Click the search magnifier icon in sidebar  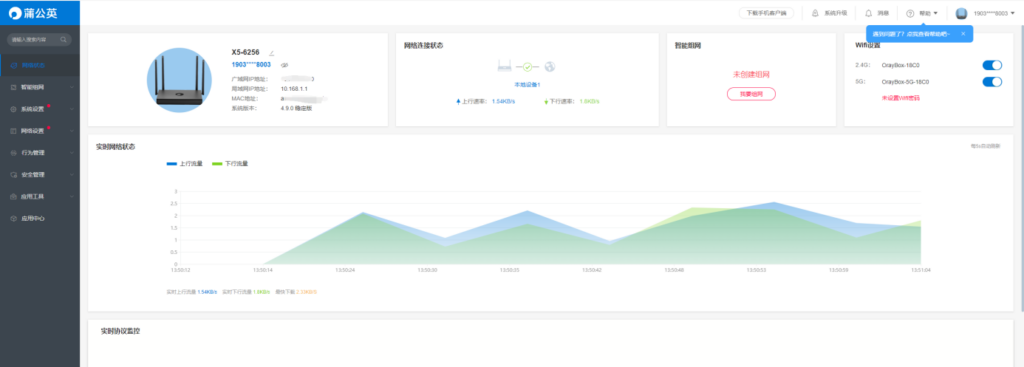(63, 40)
